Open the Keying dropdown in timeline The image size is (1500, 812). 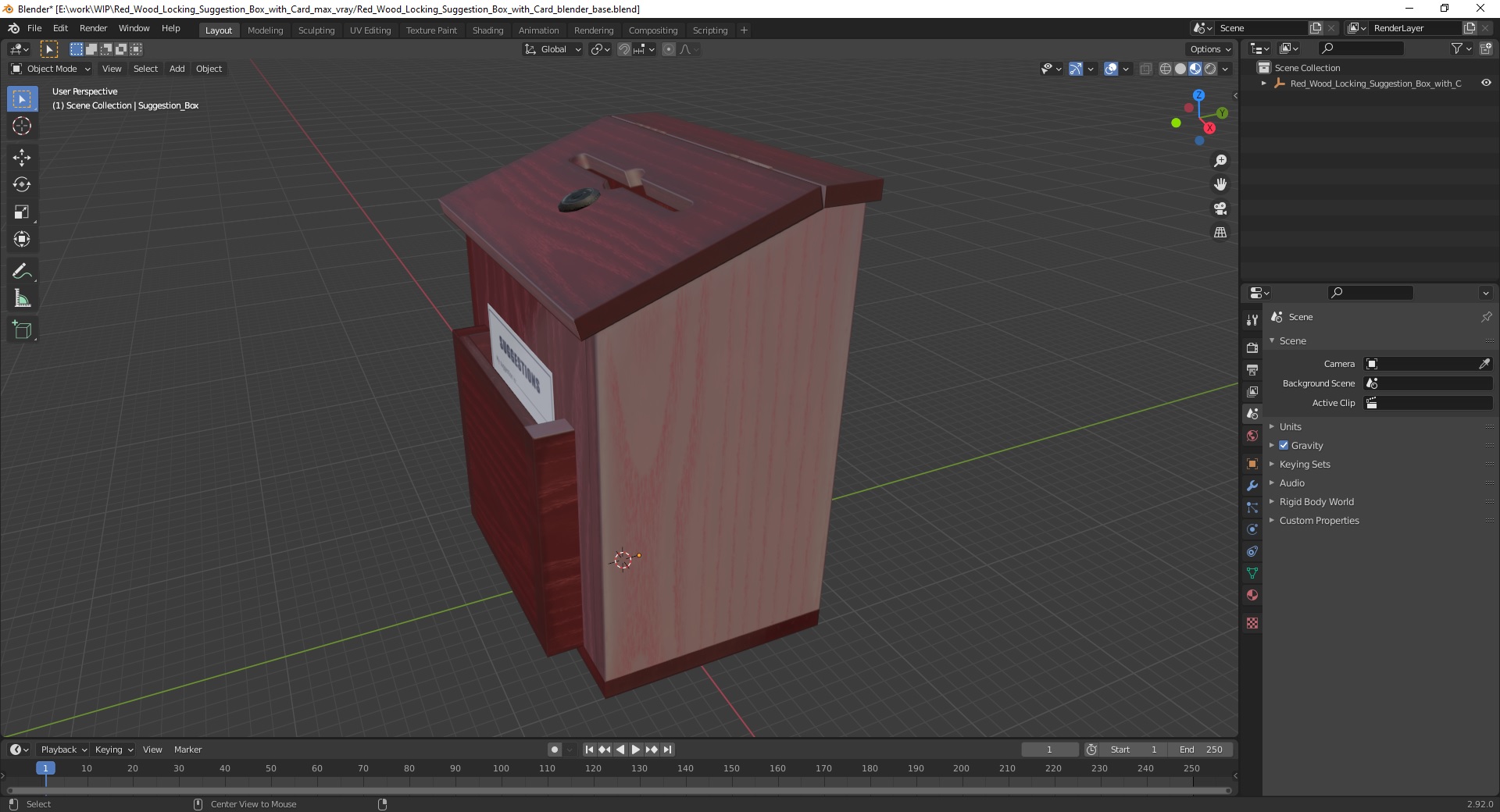coord(113,750)
